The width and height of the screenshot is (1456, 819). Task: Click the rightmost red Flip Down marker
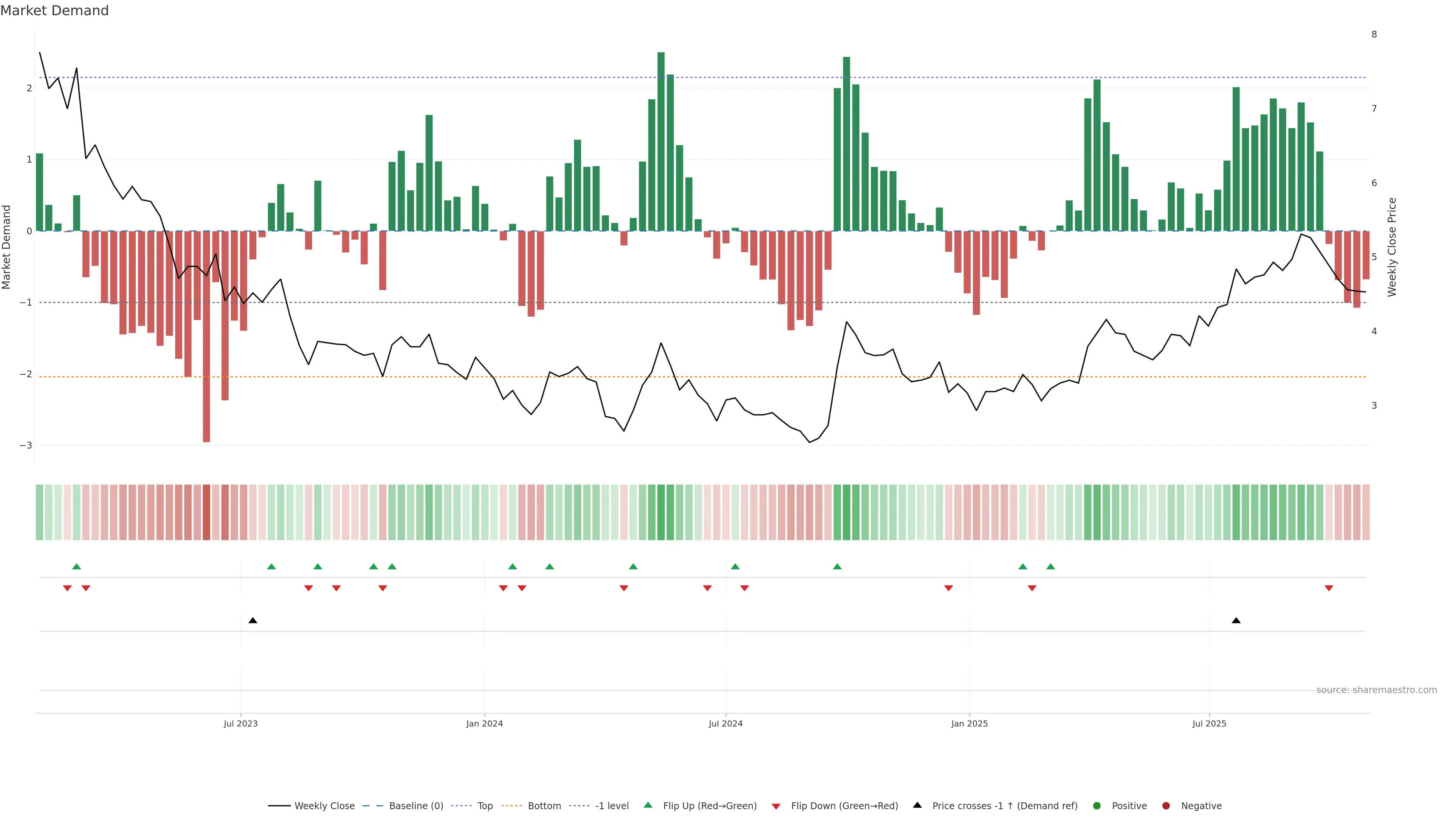pyautogui.click(x=1329, y=588)
